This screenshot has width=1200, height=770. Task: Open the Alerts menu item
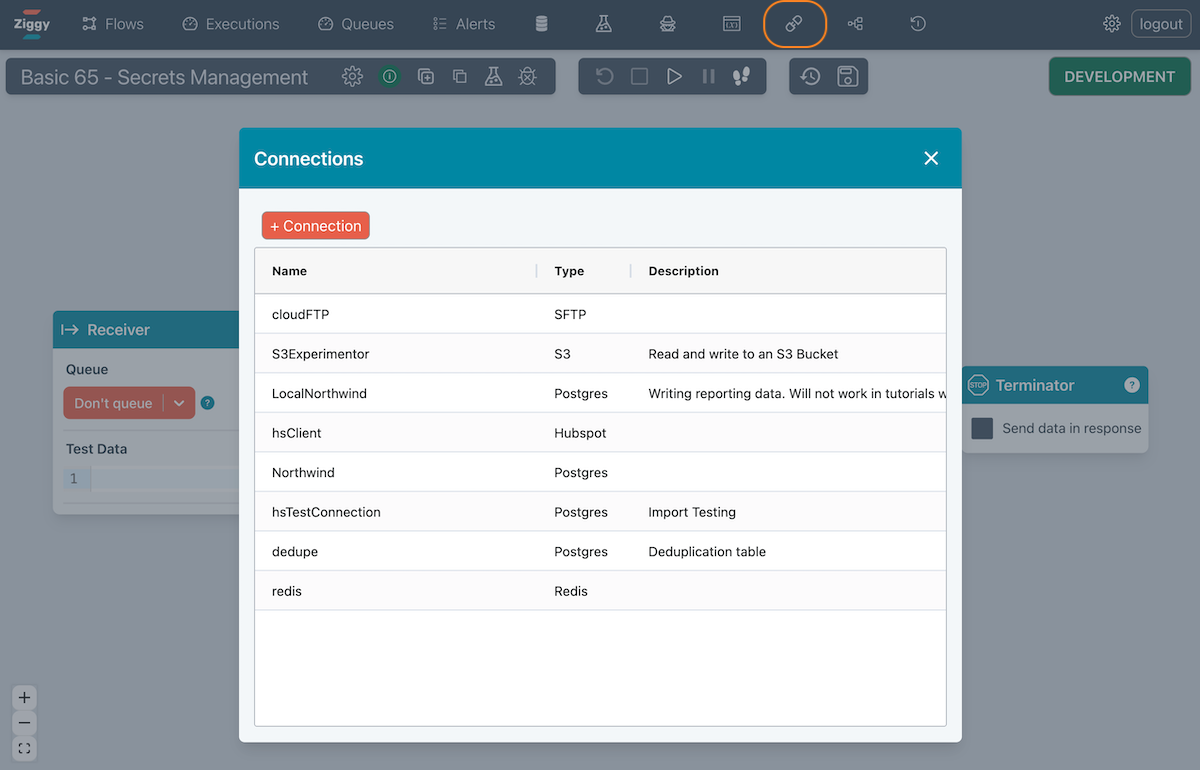464,24
